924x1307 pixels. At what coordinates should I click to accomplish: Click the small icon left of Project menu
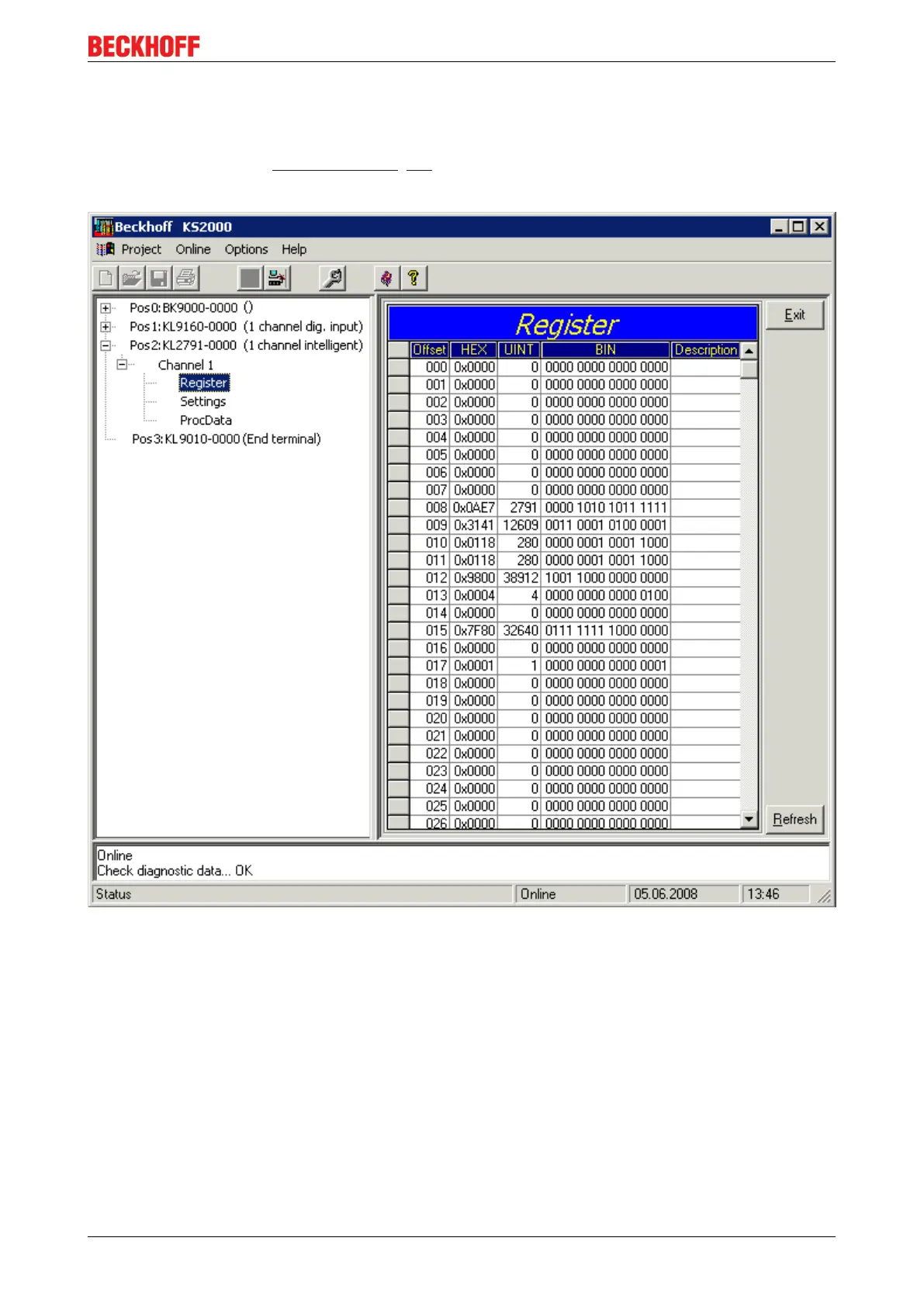click(105, 249)
